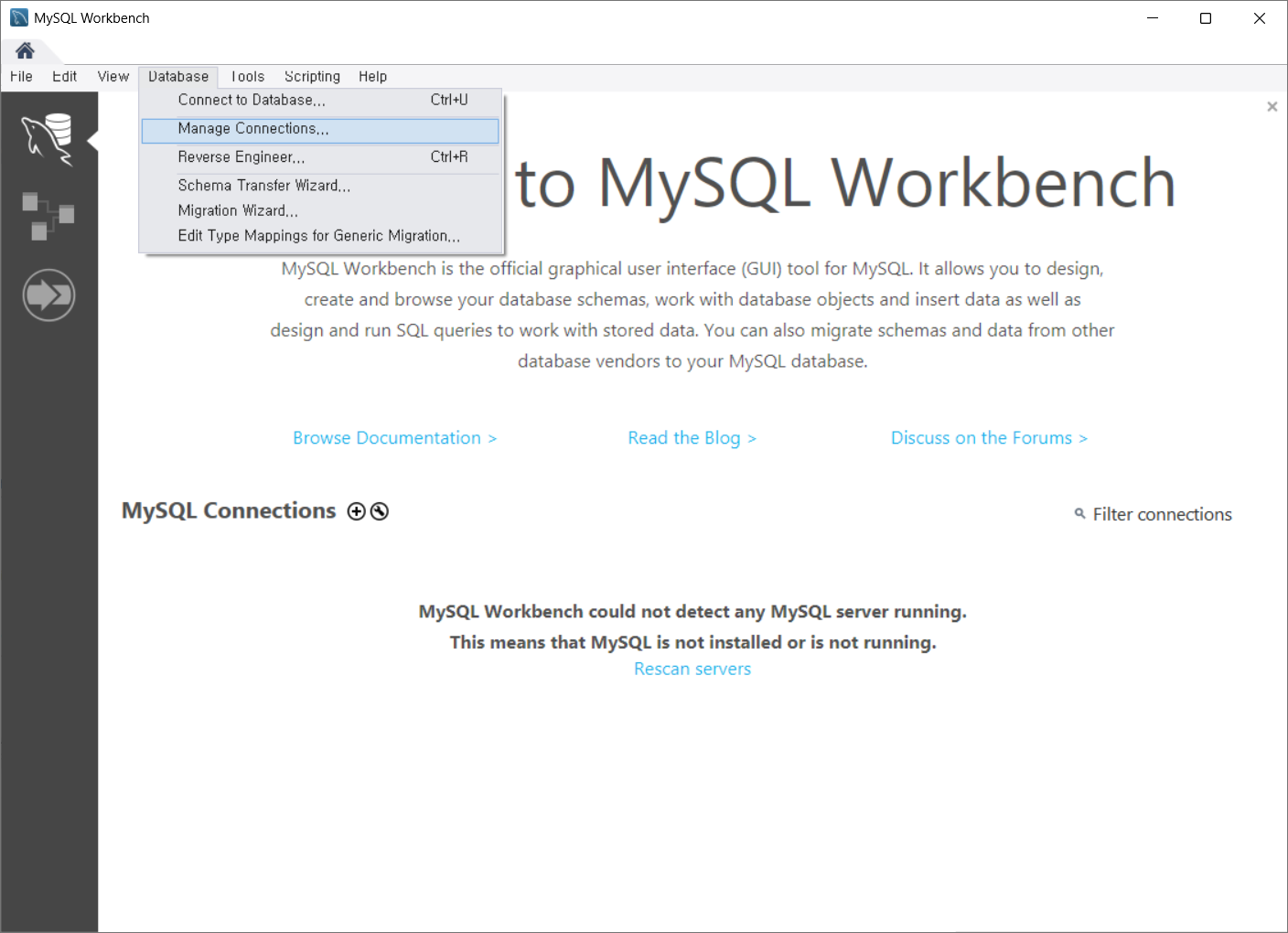This screenshot has width=1288, height=933.
Task: Open the Migration arrow sidebar icon
Action: 48,295
